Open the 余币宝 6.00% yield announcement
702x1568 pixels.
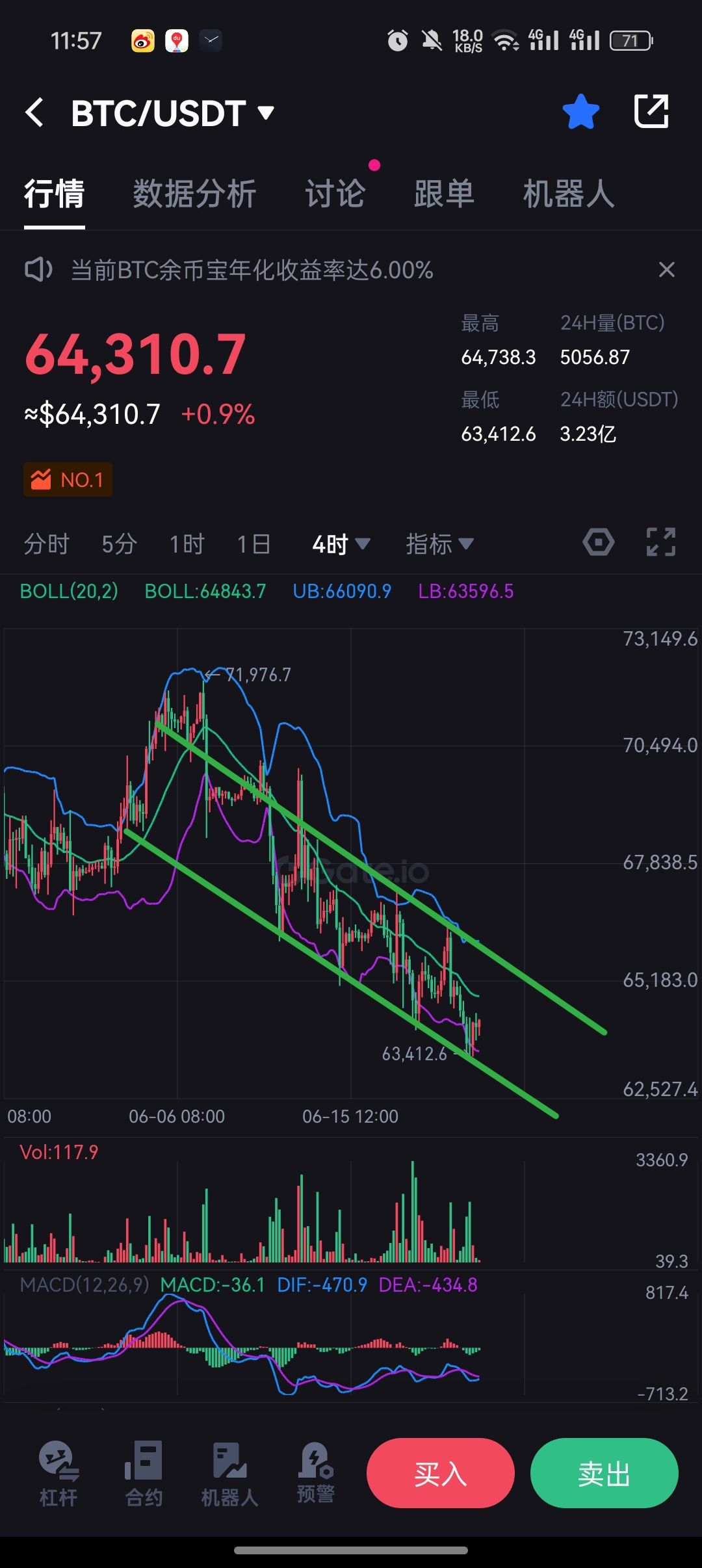point(252,270)
